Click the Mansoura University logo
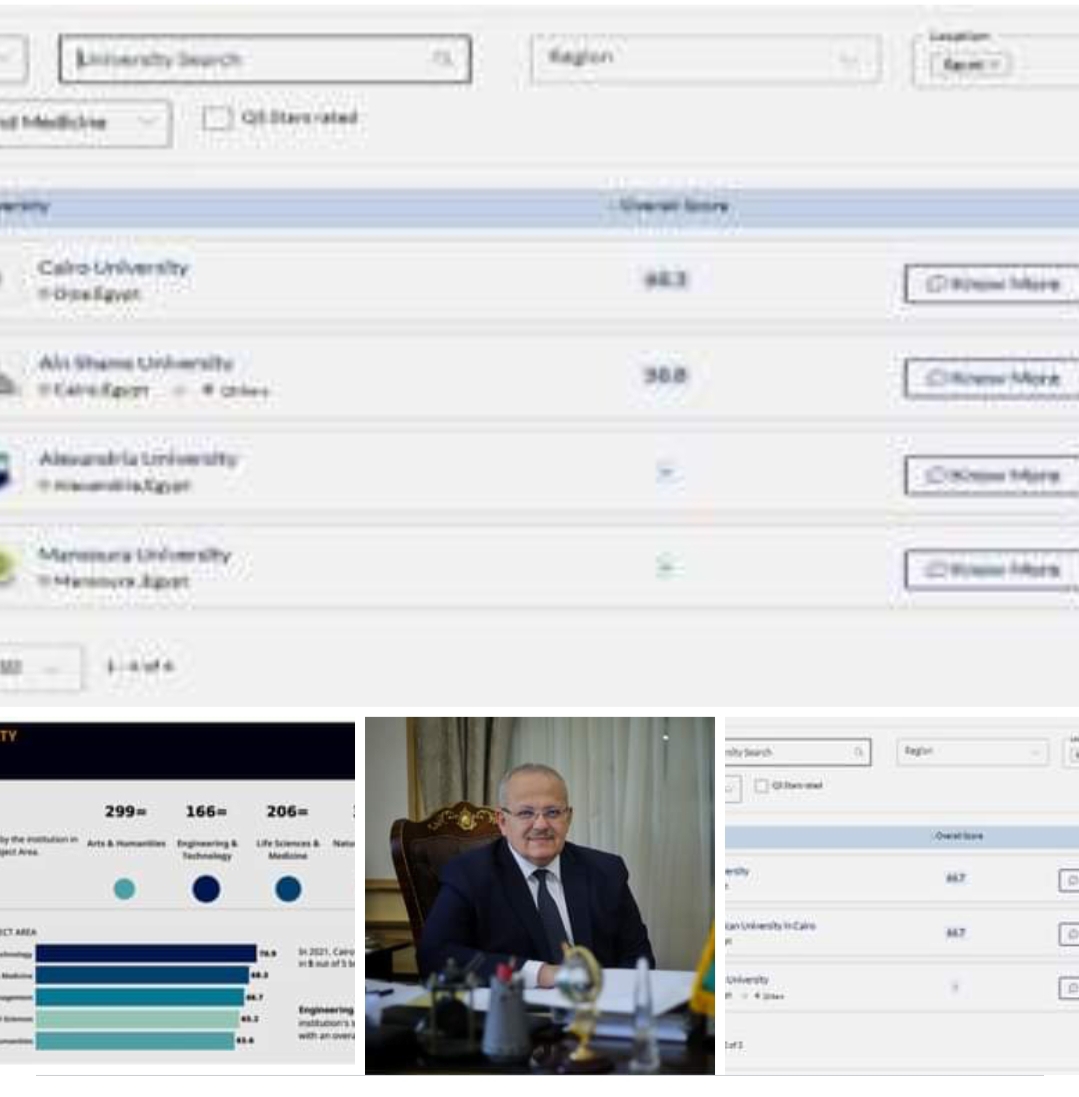Image resolution: width=1079 pixels, height=1097 pixels. [8, 567]
